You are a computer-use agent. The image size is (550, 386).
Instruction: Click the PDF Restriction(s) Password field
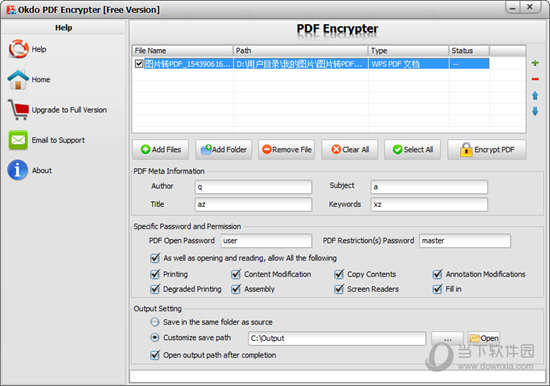pyautogui.click(x=465, y=241)
